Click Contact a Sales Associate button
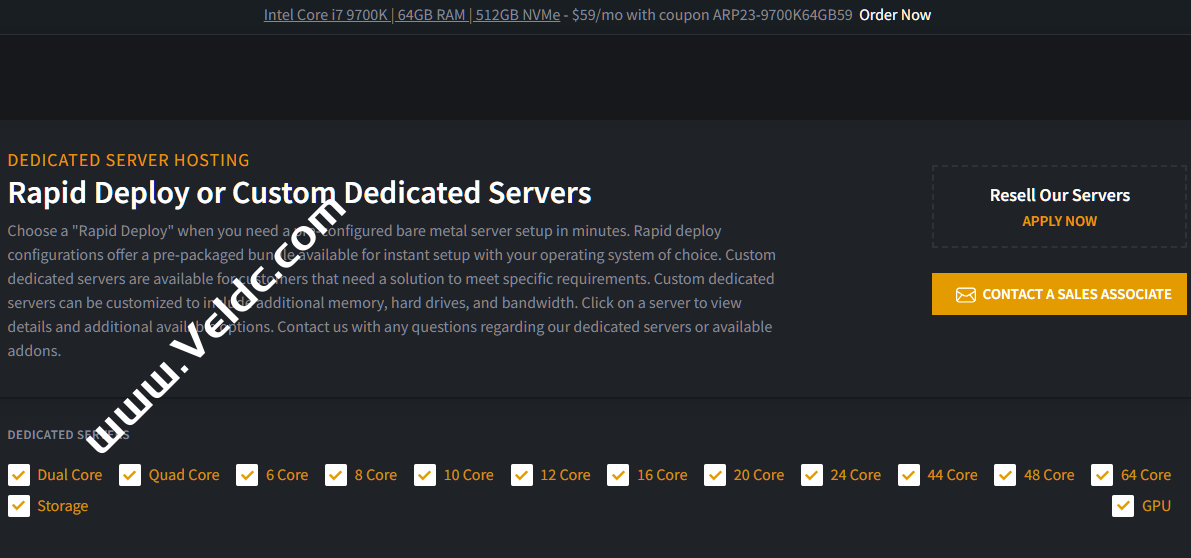Screen dimensions: 1191x558 point(1059,294)
